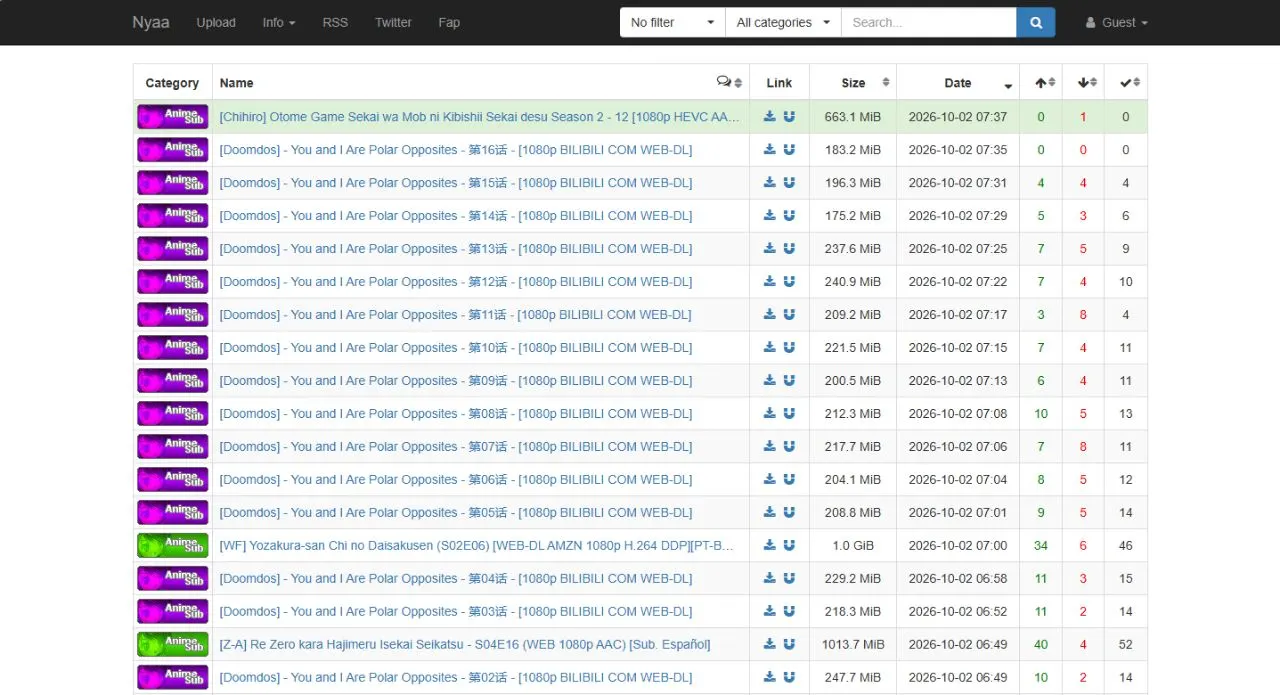Open magnet link for Polar Opposites 第07话
Image resolution: width=1280 pixels, height=695 pixels.
(789, 447)
